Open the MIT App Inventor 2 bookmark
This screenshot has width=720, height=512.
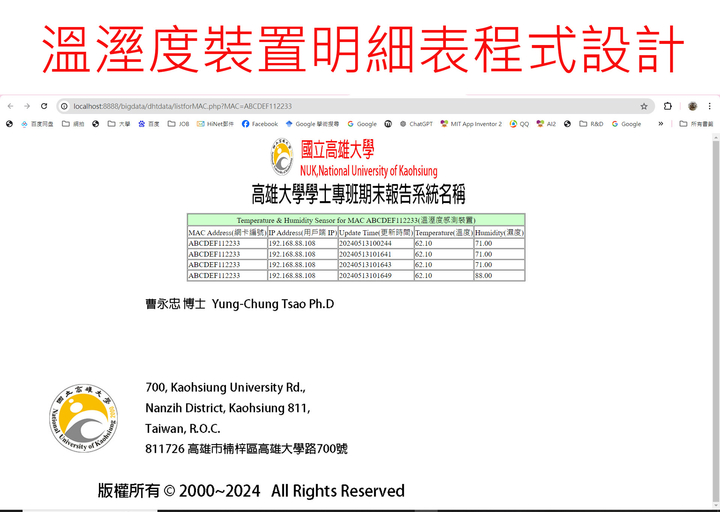(470, 124)
